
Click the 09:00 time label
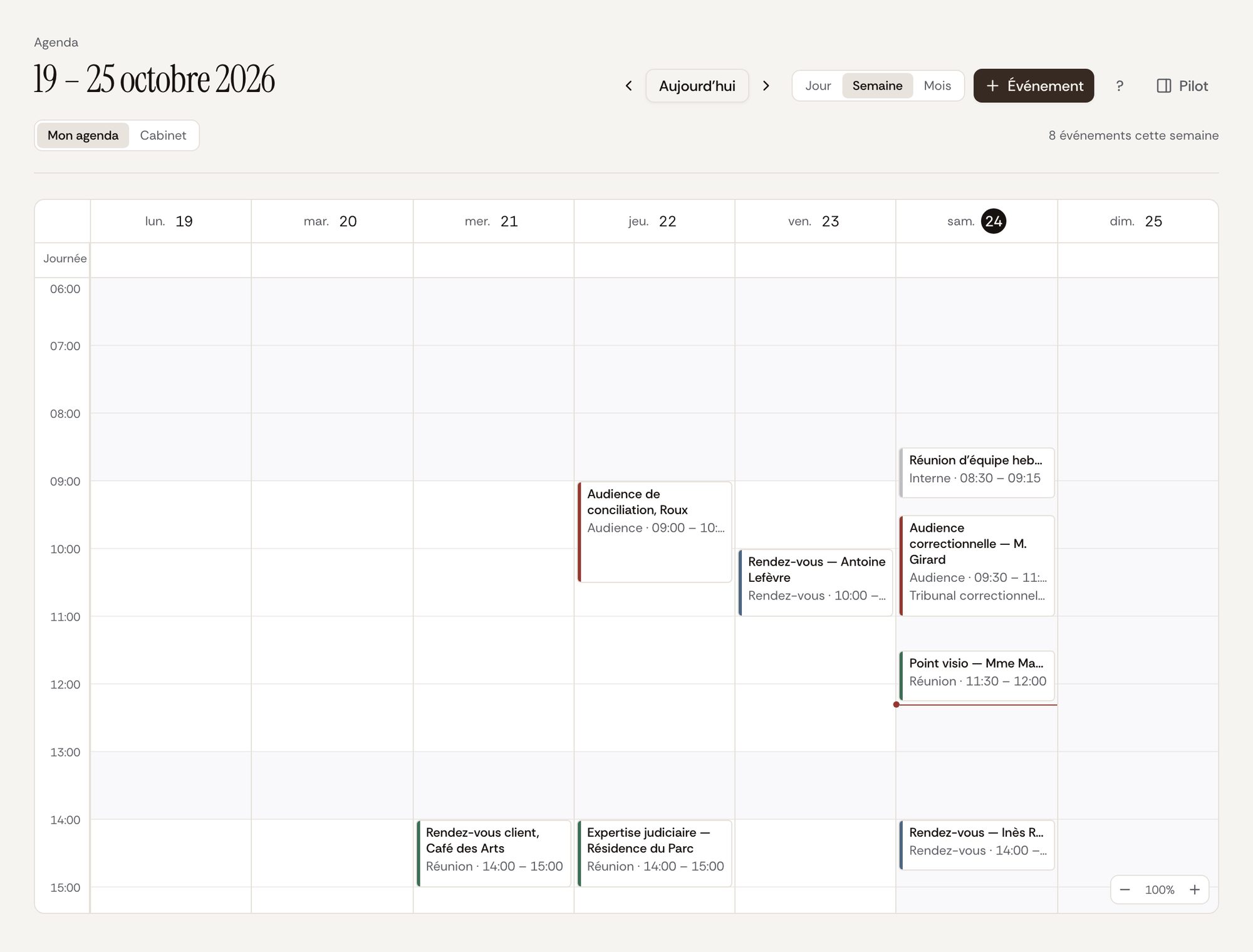(65, 482)
